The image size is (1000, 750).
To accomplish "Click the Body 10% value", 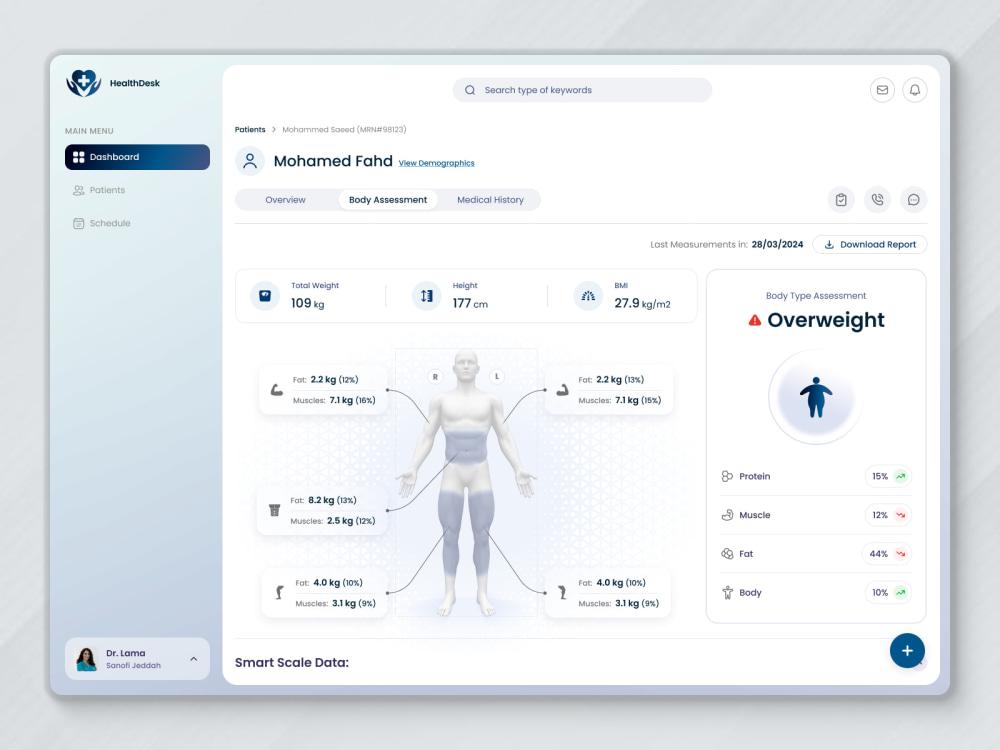I will tap(880, 592).
